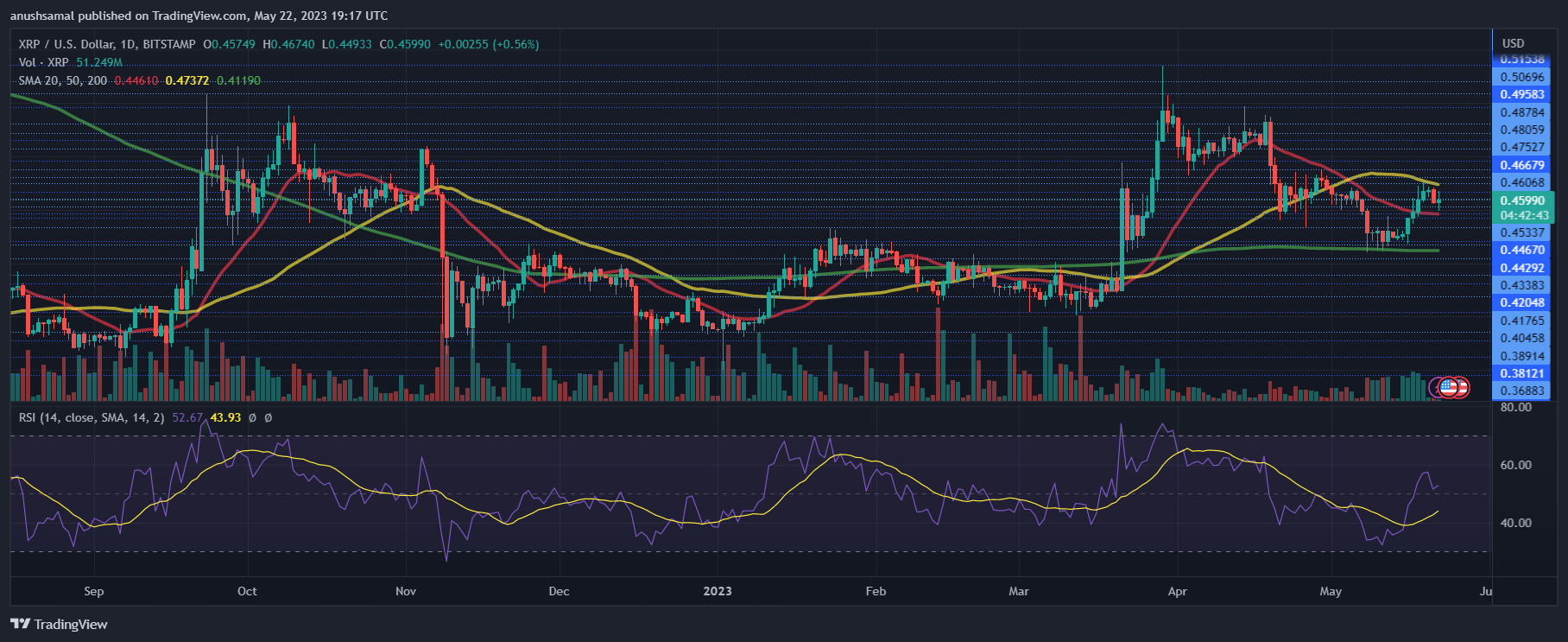Click the 0.46679 price level label
Viewport: 1568px width, 642px height.
coord(1521,165)
